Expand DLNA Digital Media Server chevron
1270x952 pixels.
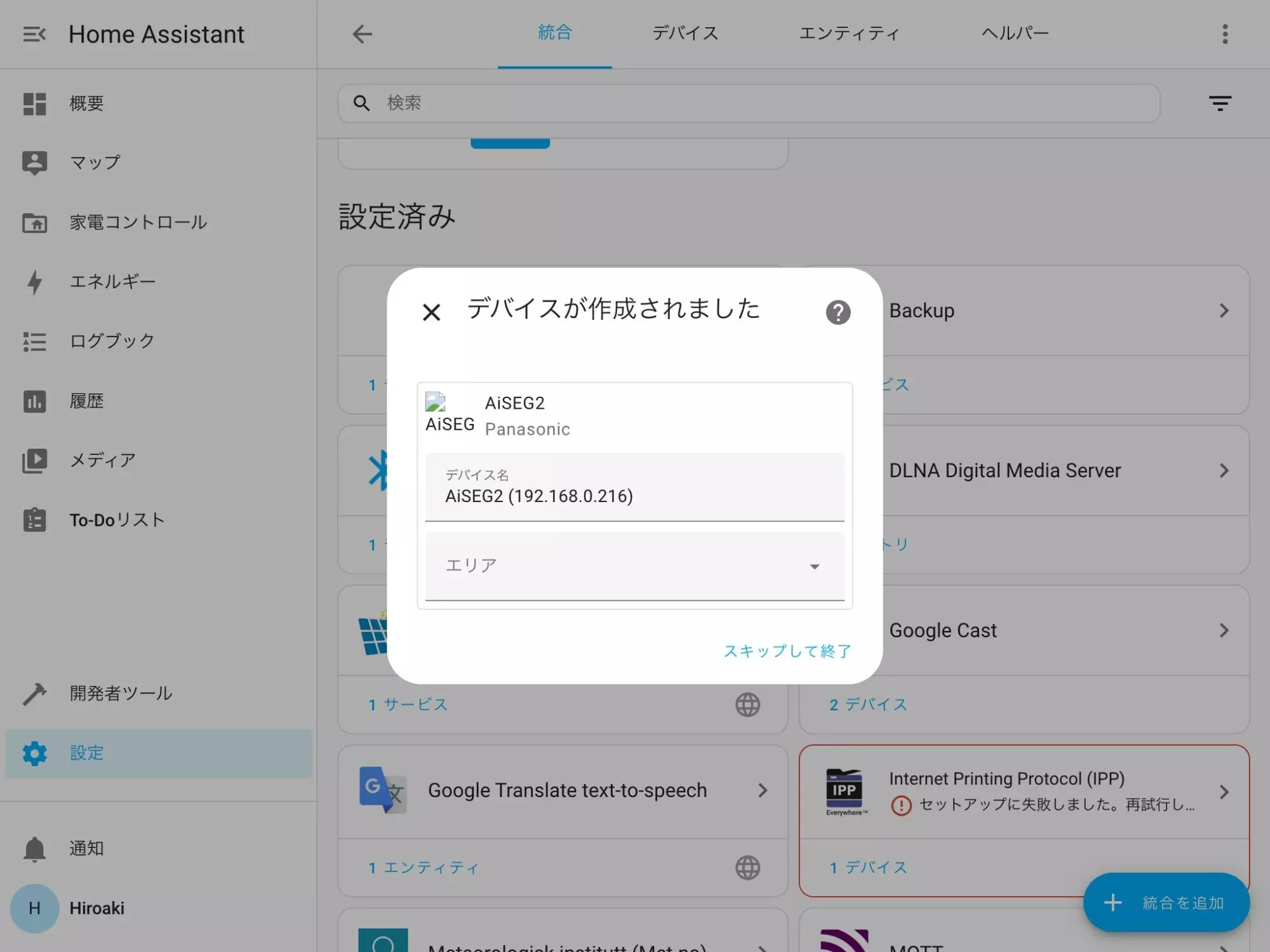[1224, 471]
